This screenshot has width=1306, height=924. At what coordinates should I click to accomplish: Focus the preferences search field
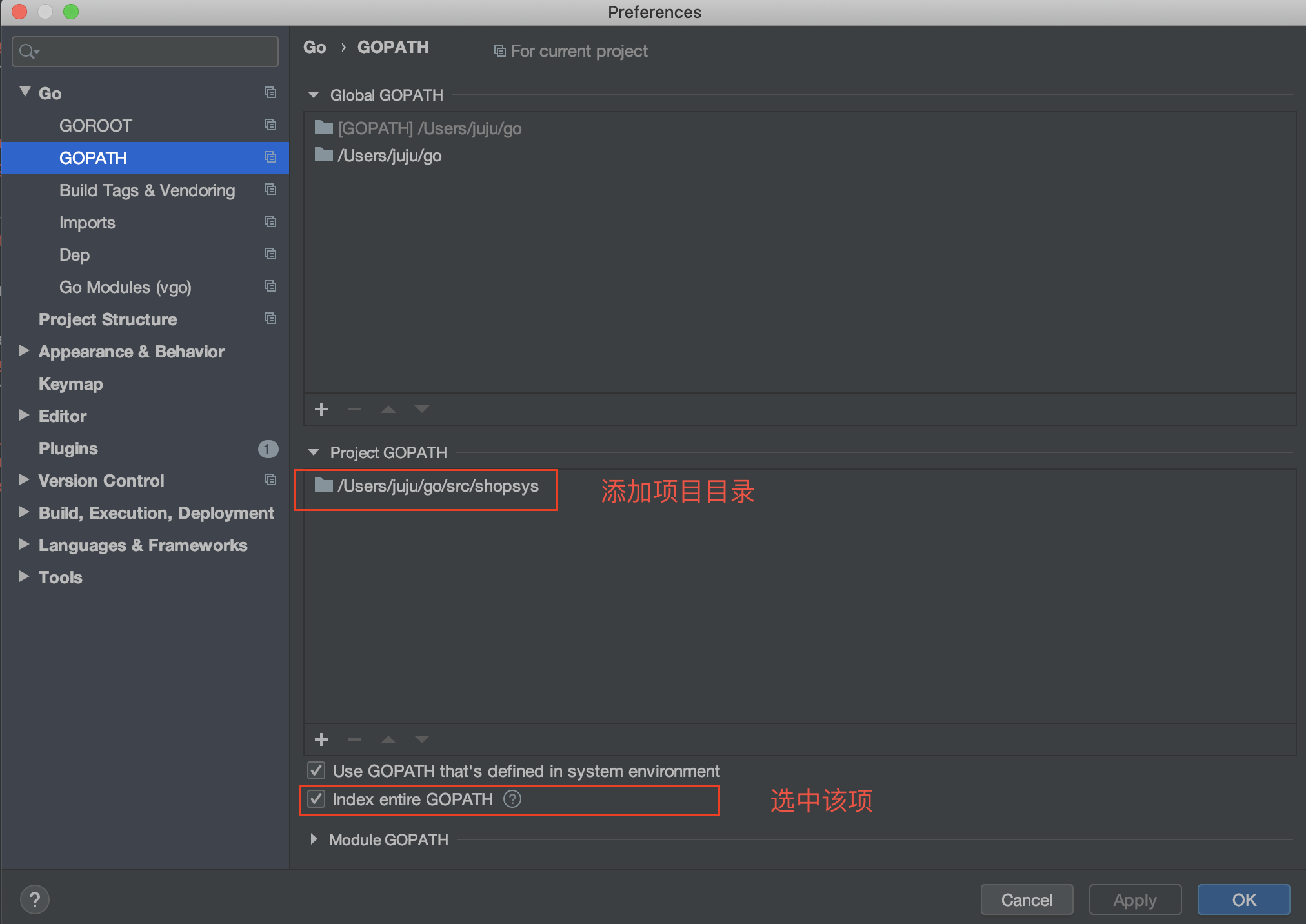click(155, 52)
